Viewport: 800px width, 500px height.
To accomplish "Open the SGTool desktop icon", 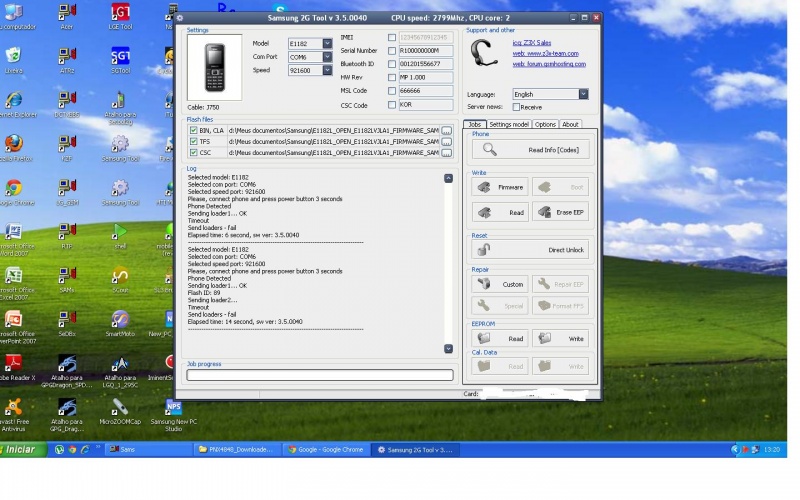I will (x=120, y=60).
